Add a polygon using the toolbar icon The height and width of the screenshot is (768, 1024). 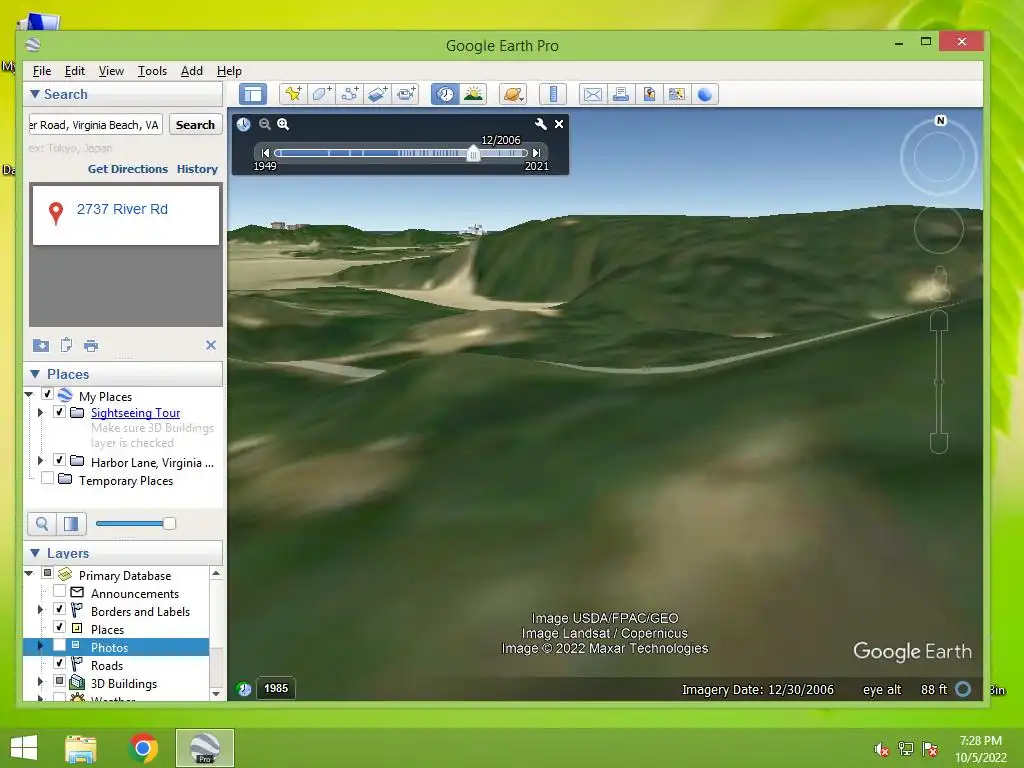point(321,94)
